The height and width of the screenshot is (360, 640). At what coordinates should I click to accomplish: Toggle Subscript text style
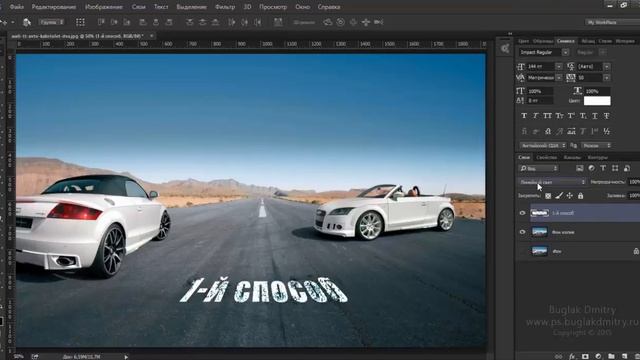coord(583,116)
